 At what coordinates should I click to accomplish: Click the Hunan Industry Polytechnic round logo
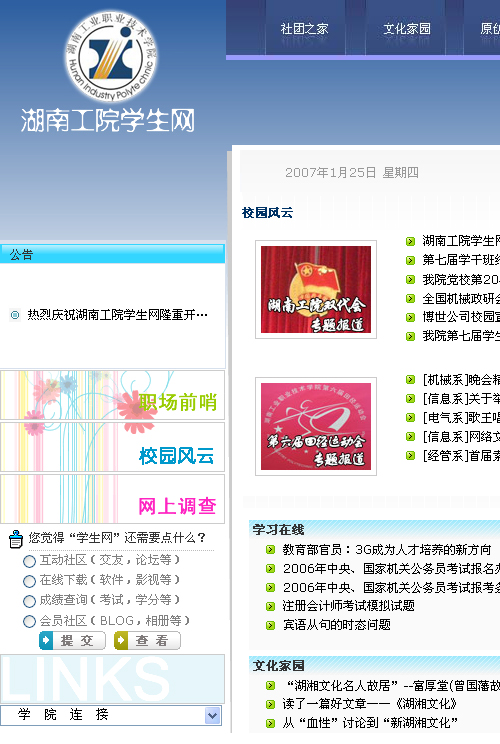point(111,56)
